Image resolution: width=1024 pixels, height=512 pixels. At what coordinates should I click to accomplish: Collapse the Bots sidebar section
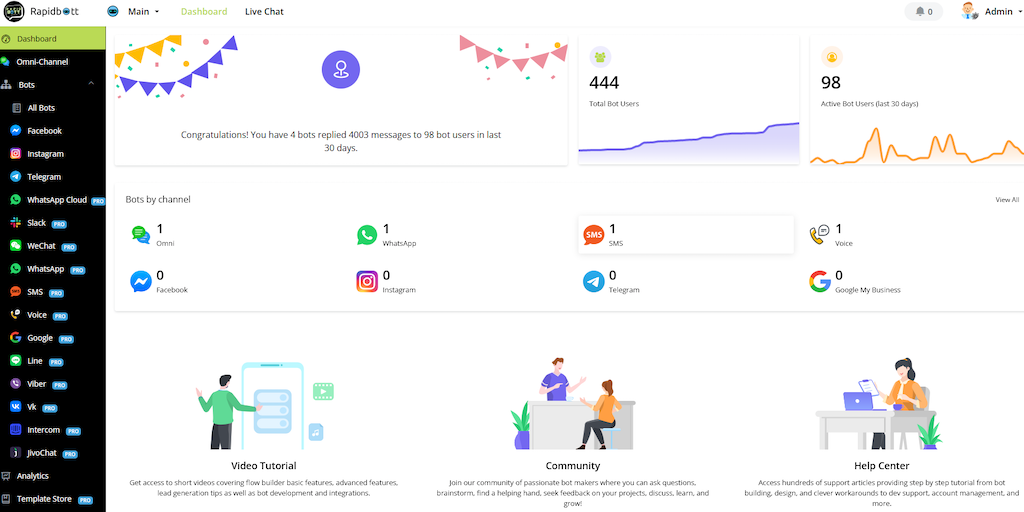(91, 83)
